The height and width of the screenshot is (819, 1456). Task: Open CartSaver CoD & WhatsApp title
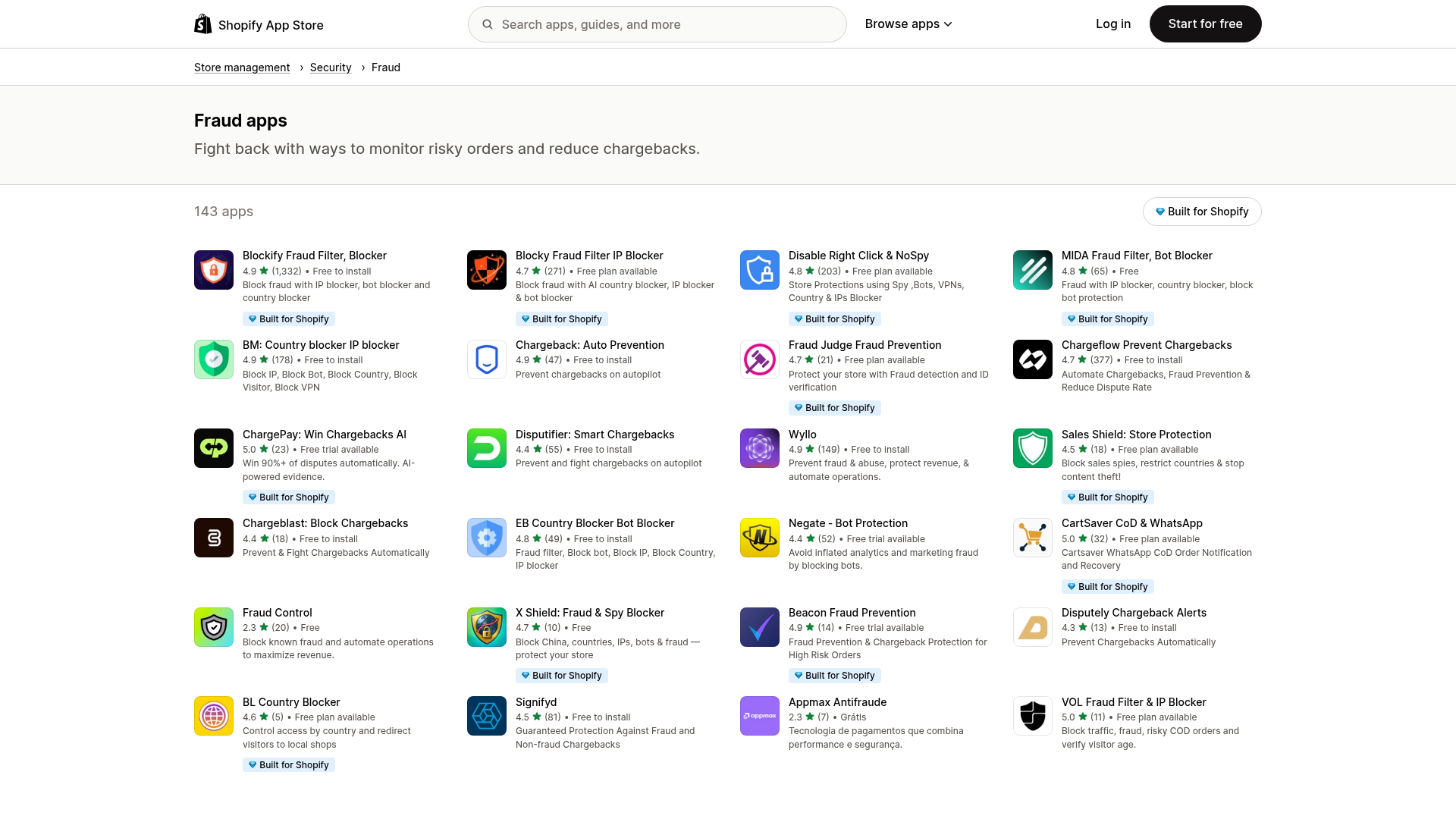coord(1132,523)
